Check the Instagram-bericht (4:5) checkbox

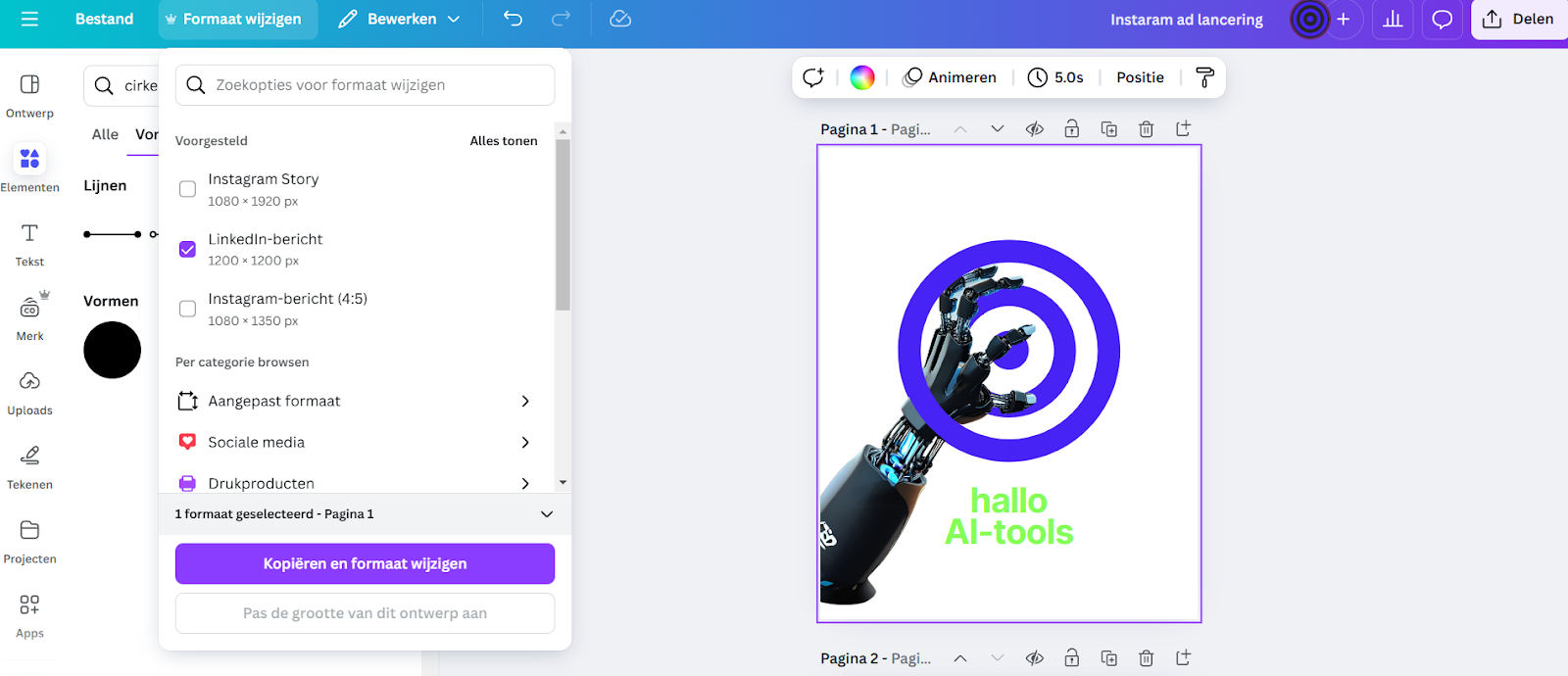click(188, 309)
